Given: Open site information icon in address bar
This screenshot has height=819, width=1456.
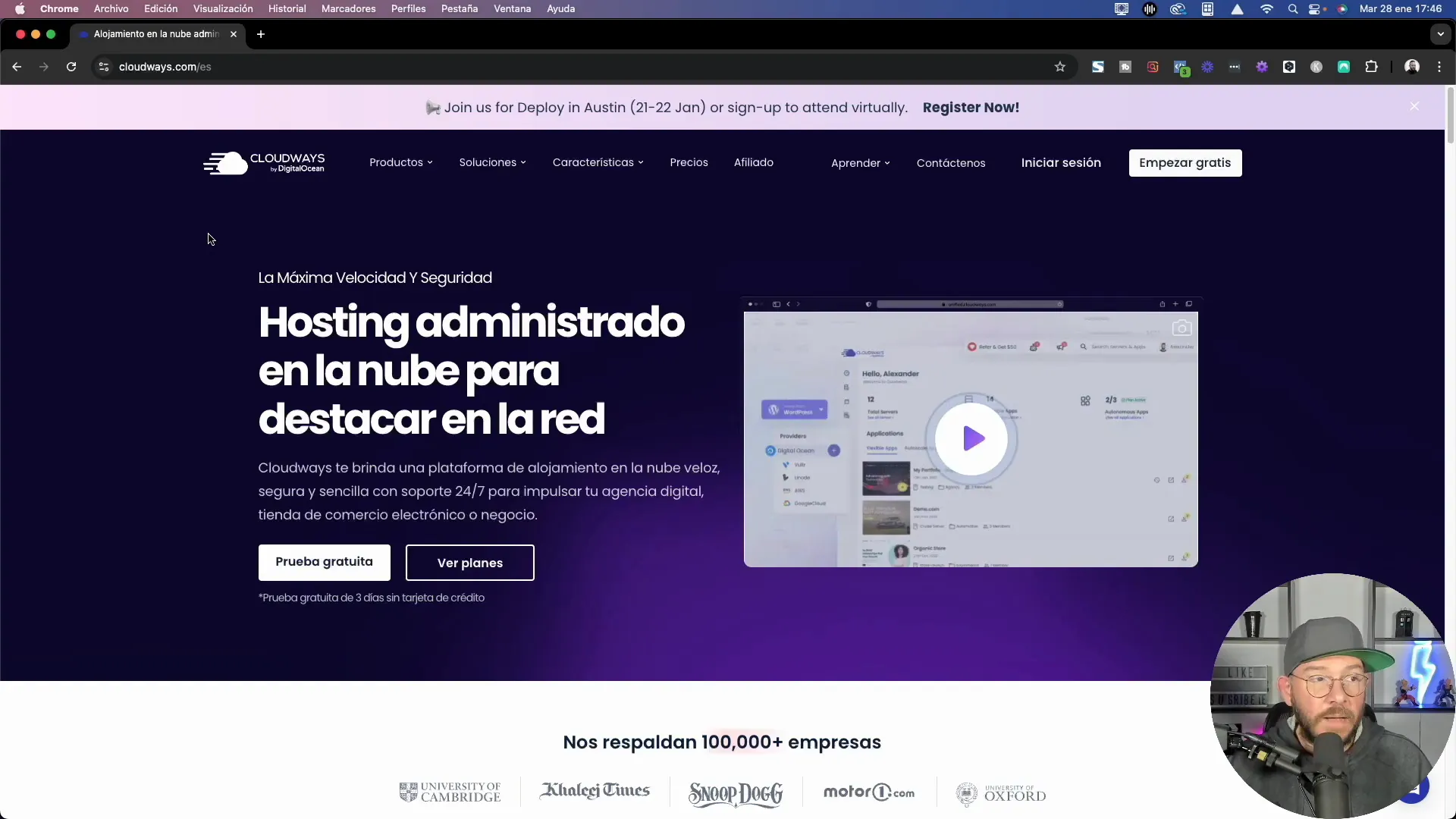Looking at the screenshot, I should click(104, 67).
